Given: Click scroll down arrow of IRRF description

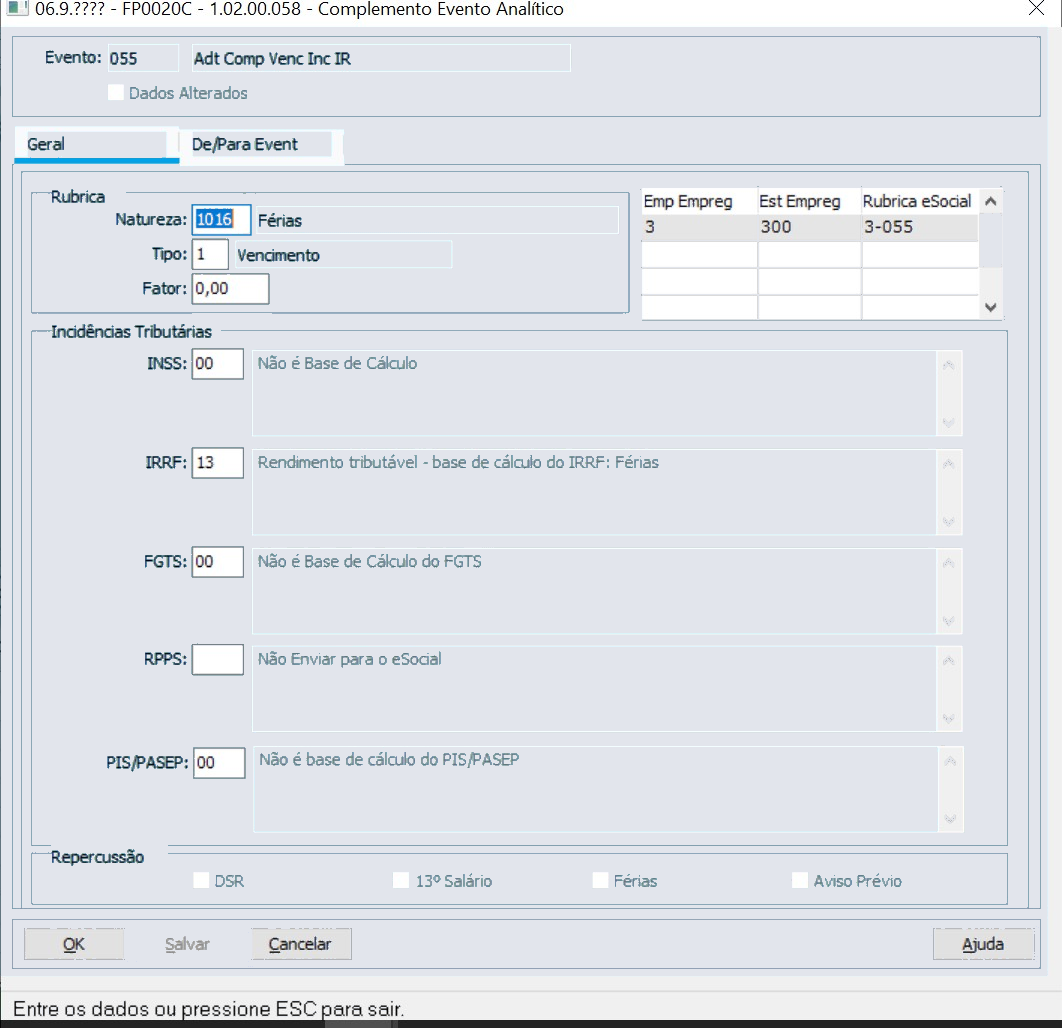Looking at the screenshot, I should [949, 522].
